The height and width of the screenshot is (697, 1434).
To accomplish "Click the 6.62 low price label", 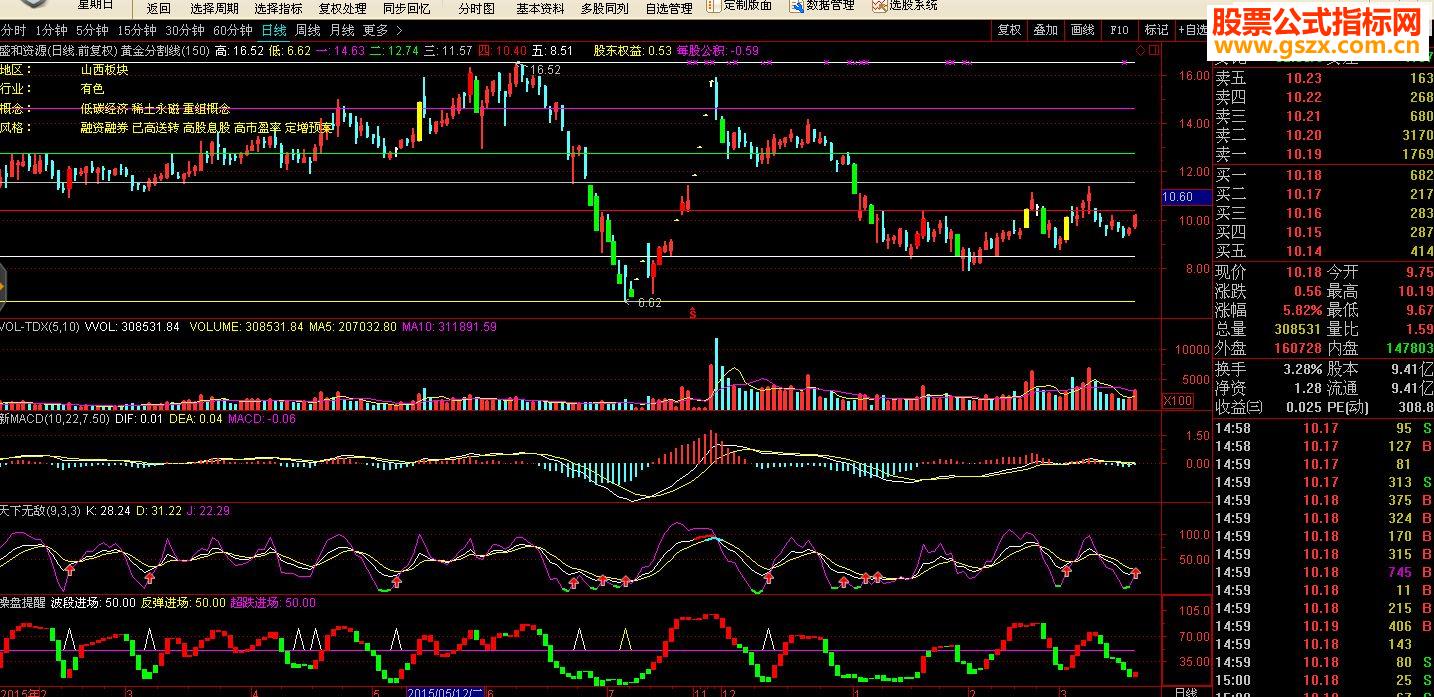I will coord(649,303).
